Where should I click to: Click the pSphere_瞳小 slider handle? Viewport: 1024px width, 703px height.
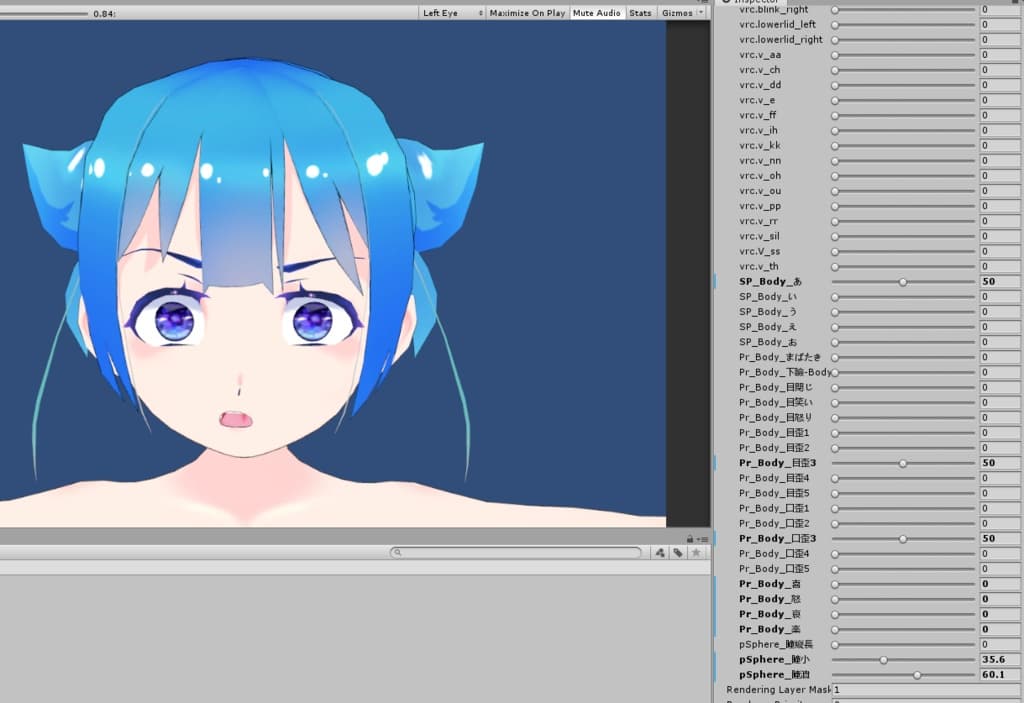[x=883, y=660]
